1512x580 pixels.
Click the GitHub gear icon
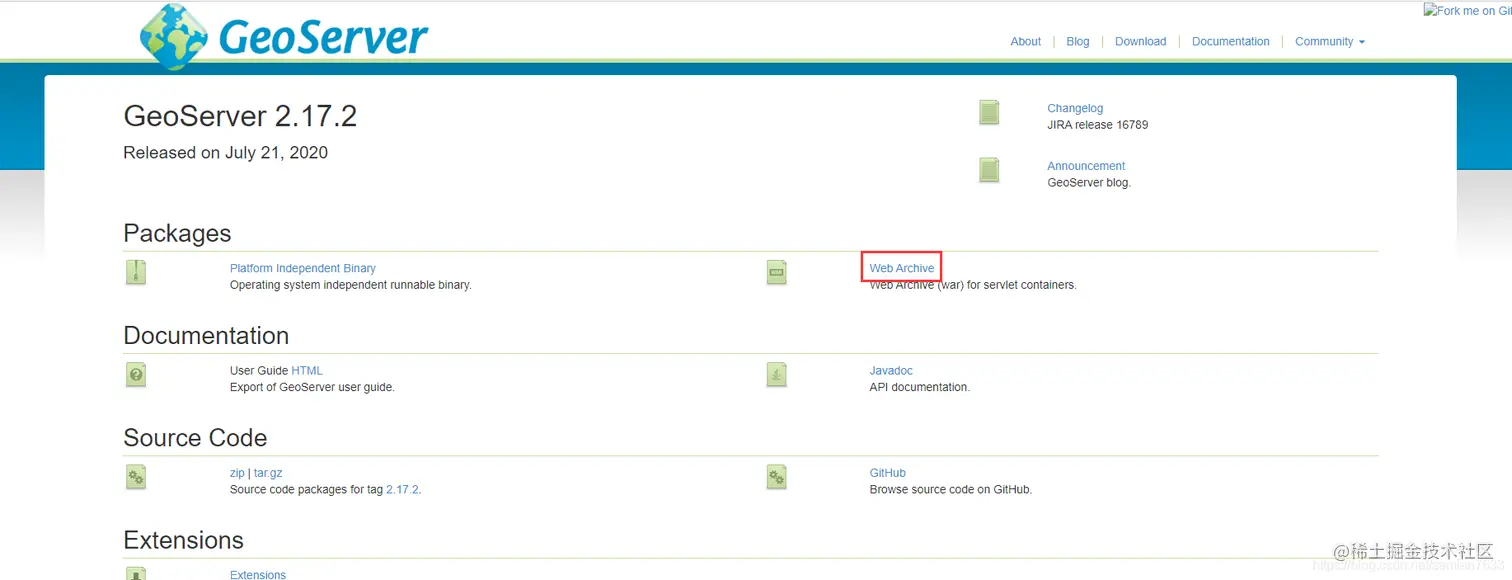777,477
